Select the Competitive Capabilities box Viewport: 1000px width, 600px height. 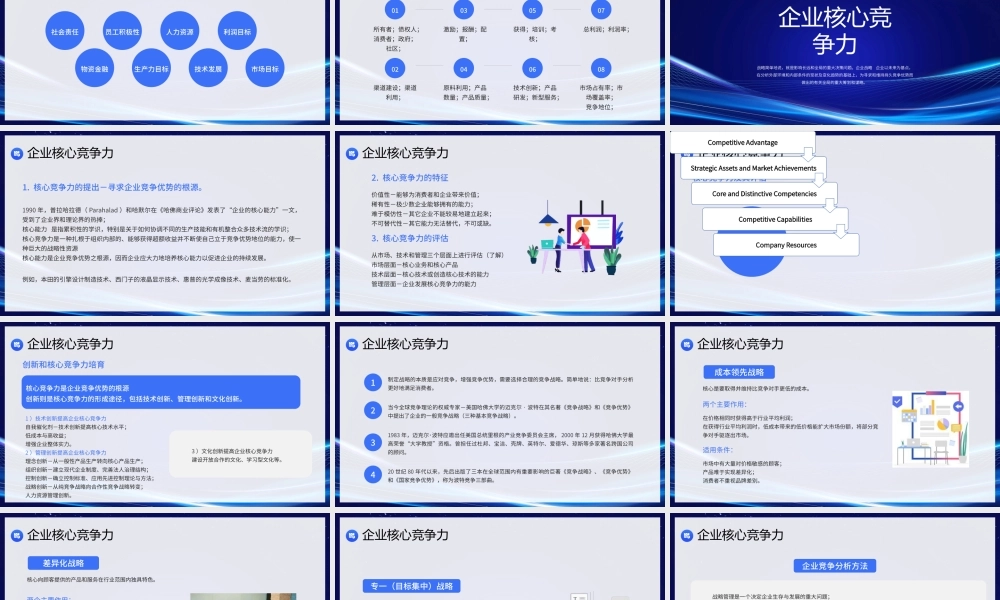coord(775,219)
